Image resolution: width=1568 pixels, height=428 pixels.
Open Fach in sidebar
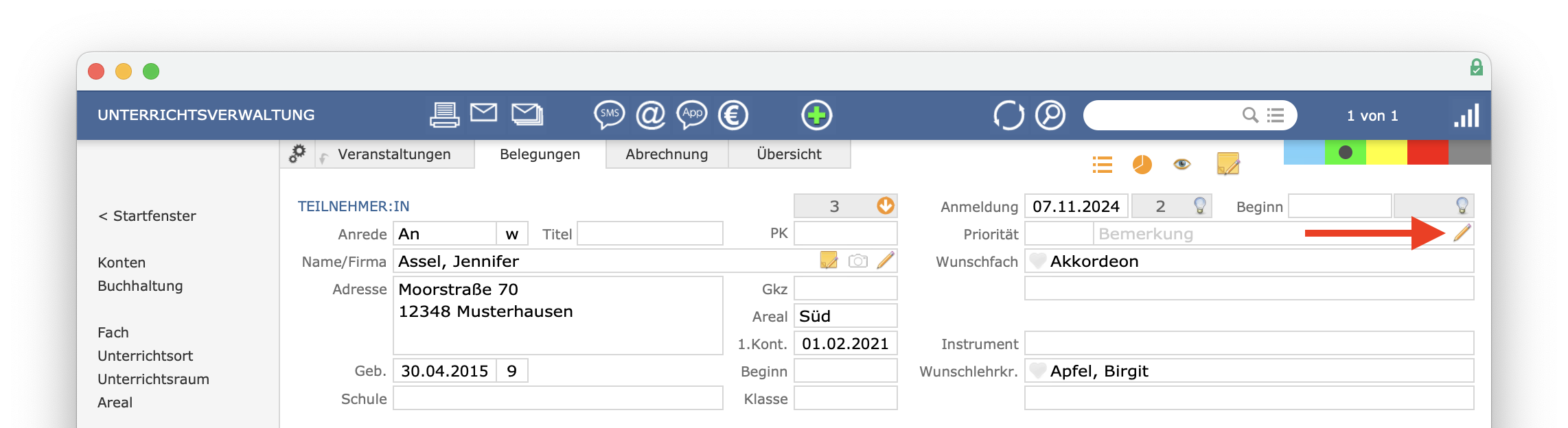pos(113,333)
